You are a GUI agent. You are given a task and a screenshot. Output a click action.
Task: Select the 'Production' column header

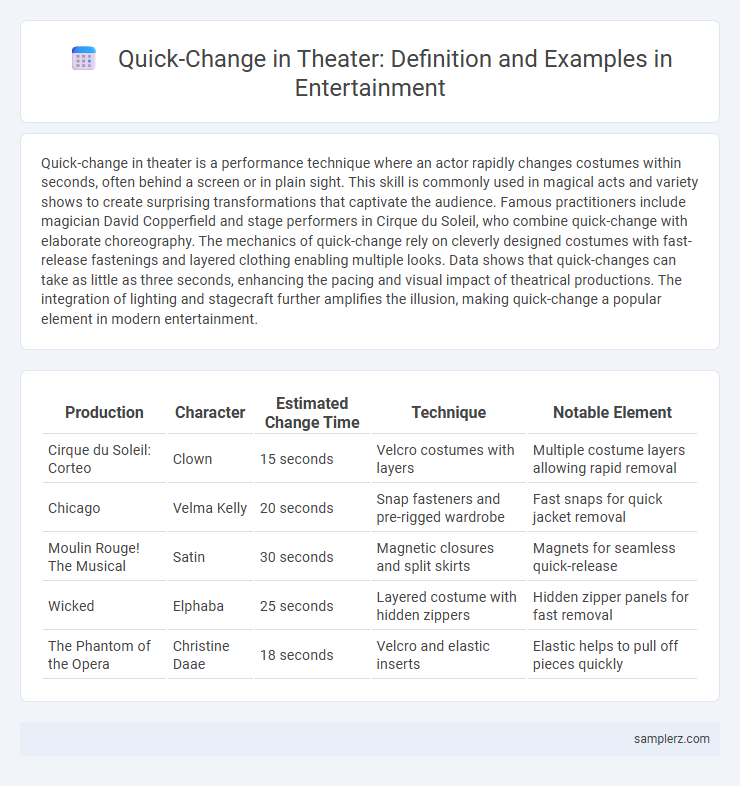[104, 413]
